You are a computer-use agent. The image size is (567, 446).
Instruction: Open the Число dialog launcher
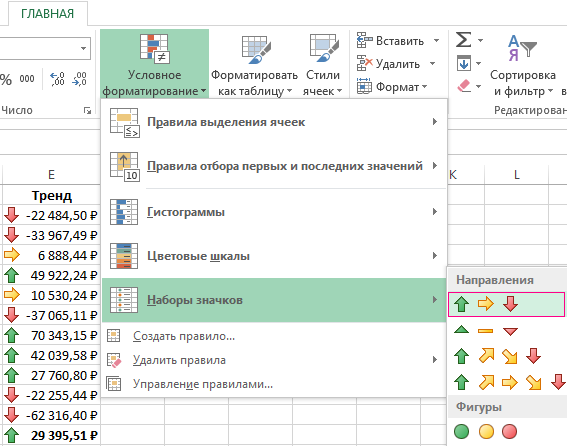pos(87,110)
